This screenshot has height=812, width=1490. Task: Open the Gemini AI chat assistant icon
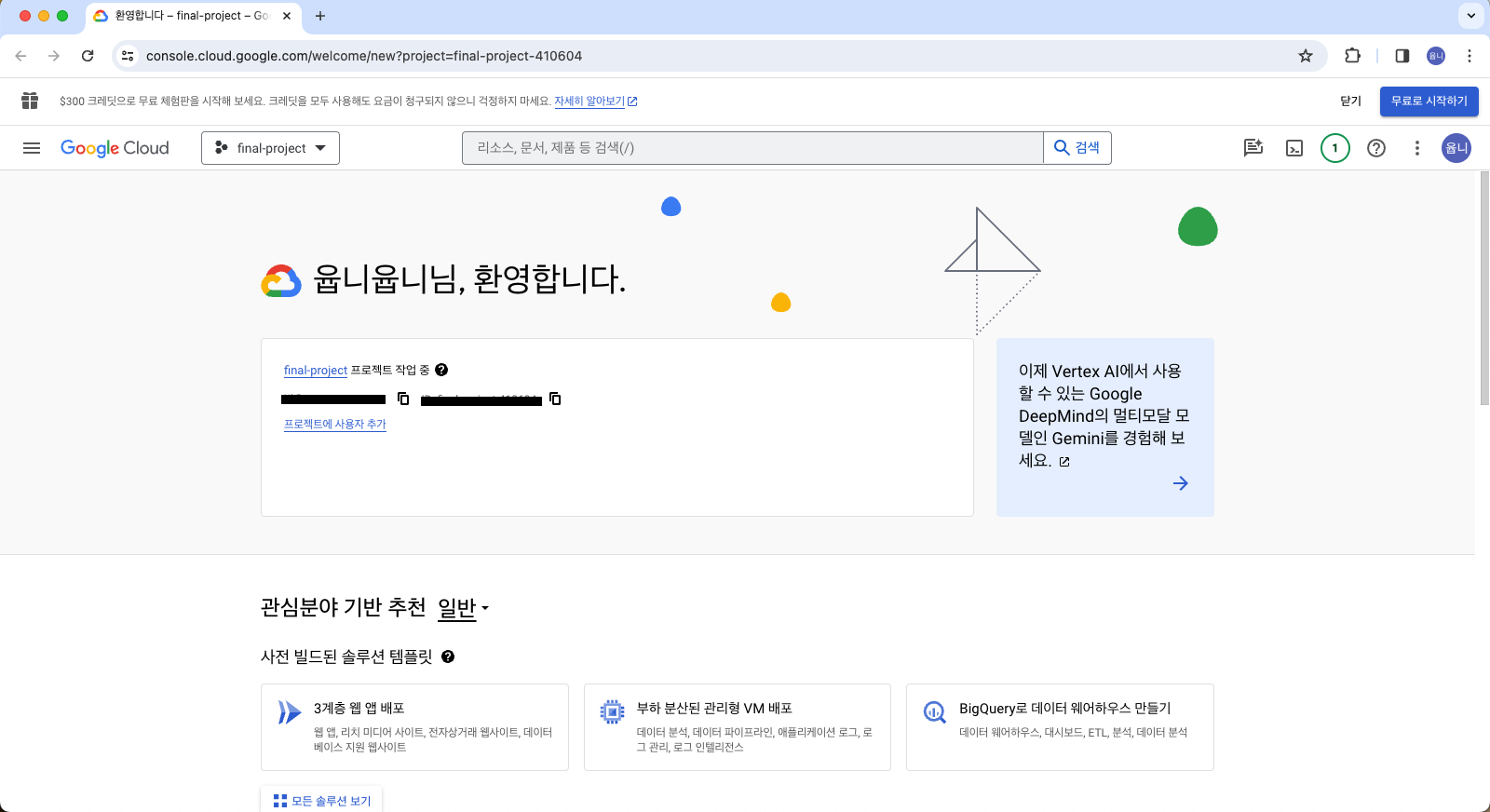pos(1253,148)
